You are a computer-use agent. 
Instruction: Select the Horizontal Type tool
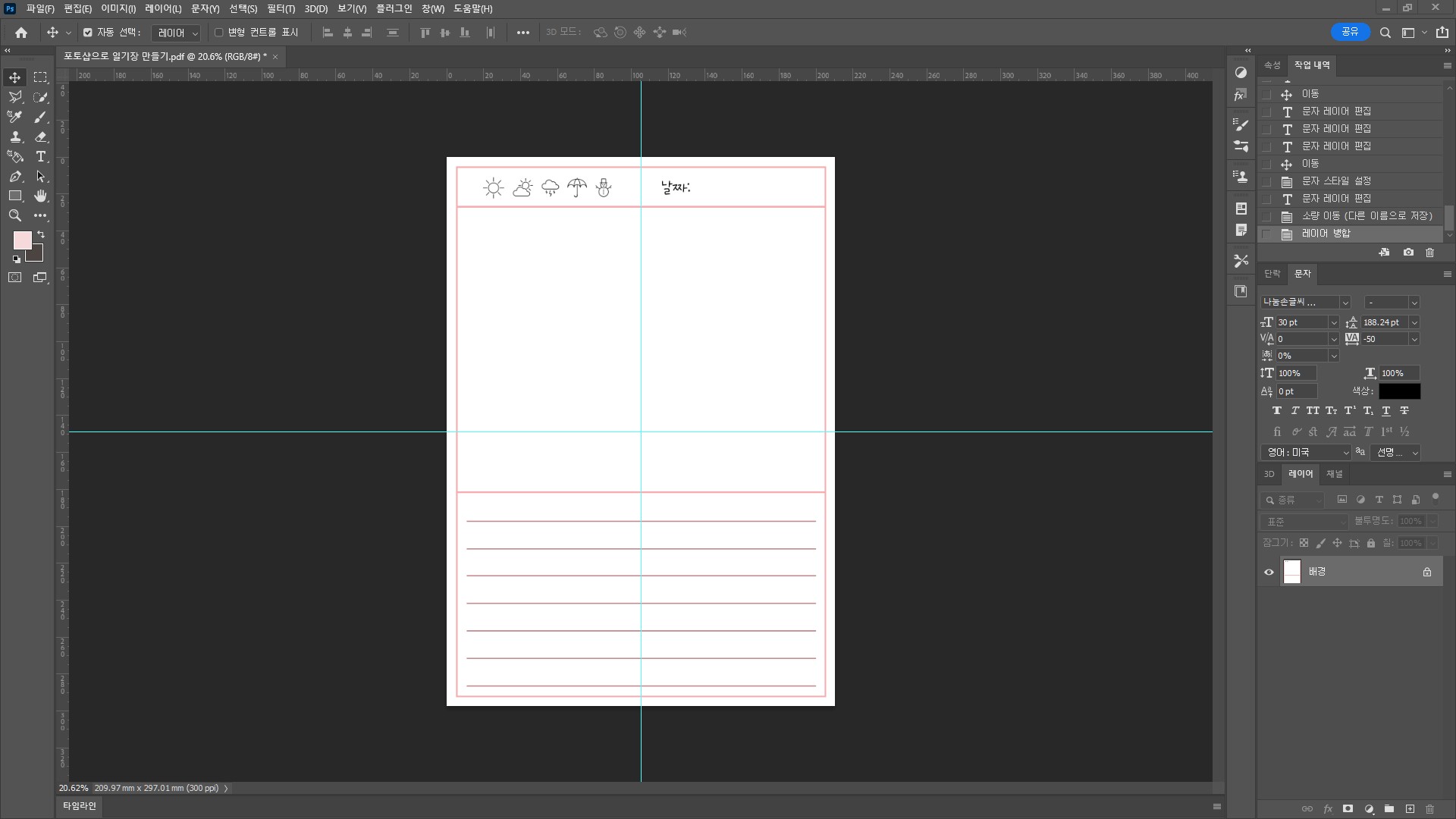click(x=41, y=156)
